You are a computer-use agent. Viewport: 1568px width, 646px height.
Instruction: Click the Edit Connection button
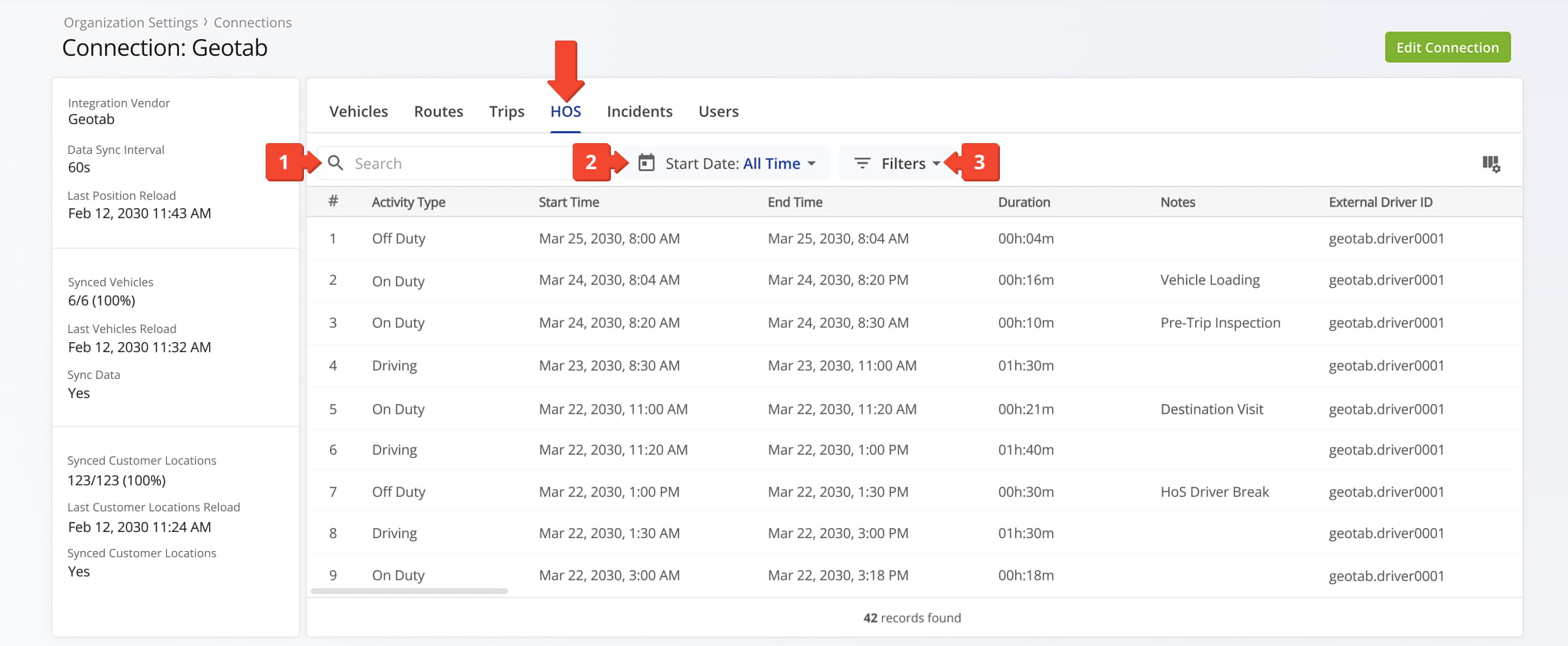1448,47
